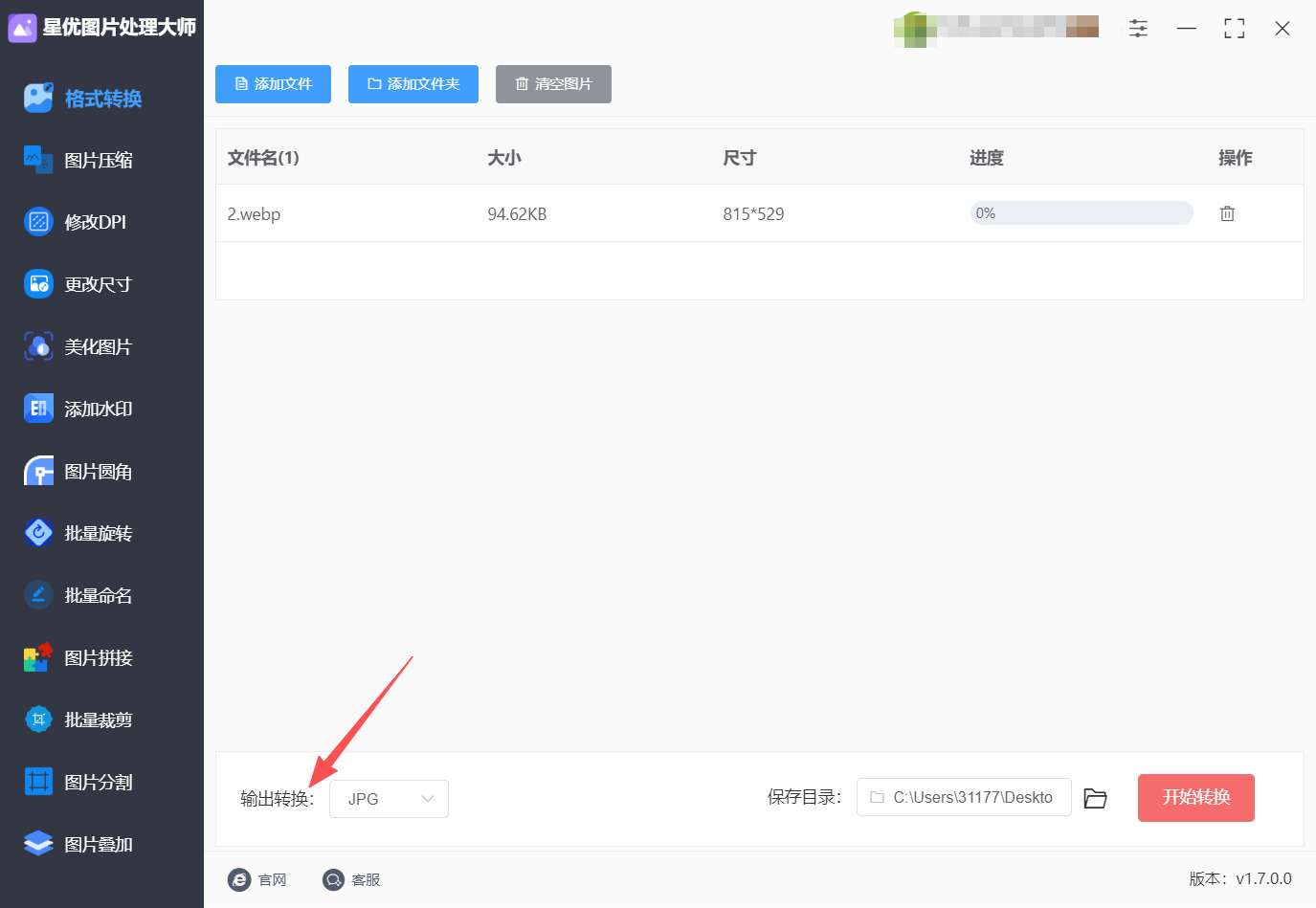Click the 保存目录 path input field
This screenshot has height=908, width=1316.
[x=964, y=797]
